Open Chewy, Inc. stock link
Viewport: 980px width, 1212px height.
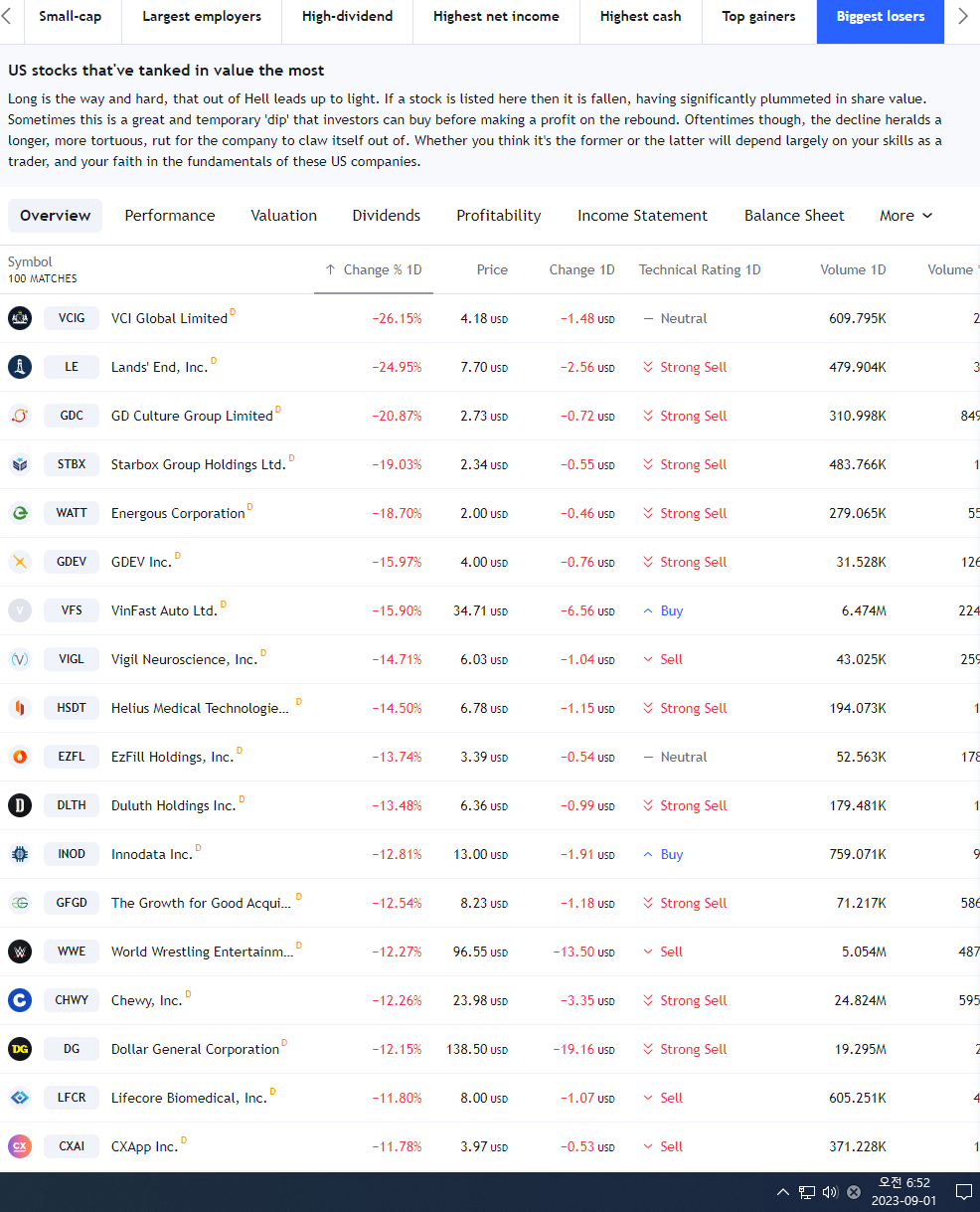point(147,1000)
